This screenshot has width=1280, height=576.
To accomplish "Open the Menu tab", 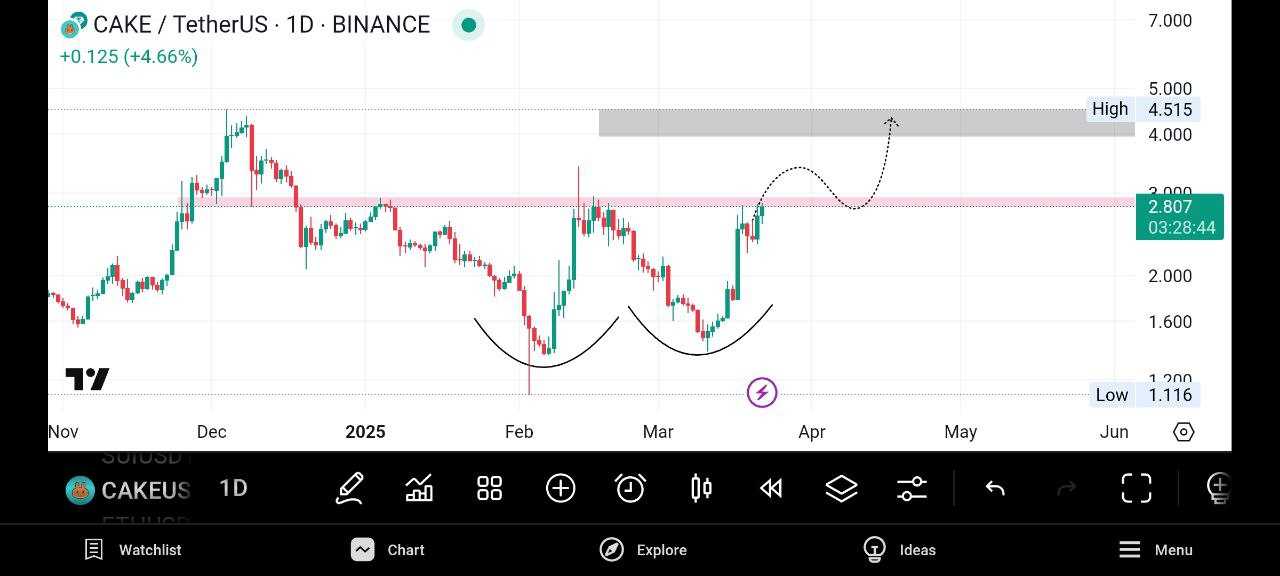I will pos(1155,550).
